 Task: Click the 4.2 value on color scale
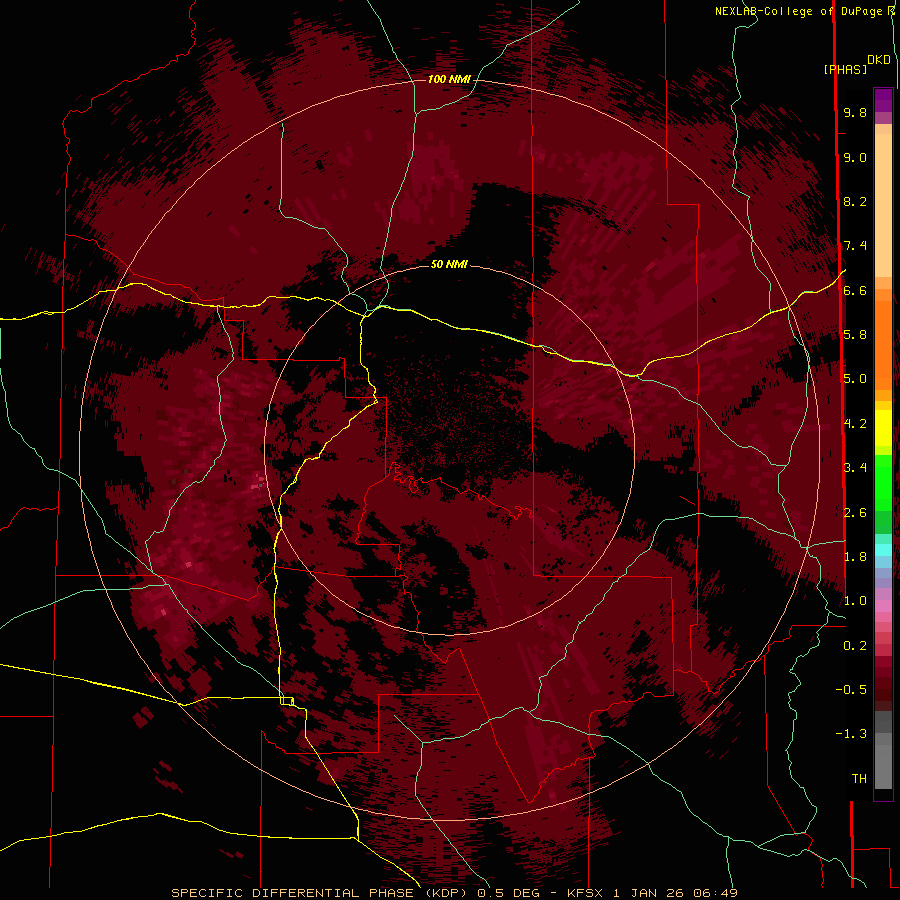click(x=855, y=424)
